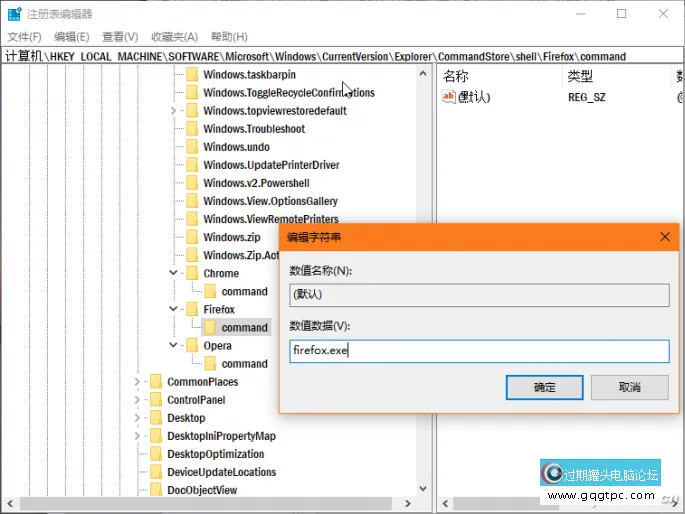This screenshot has height=514, width=685.
Task: Select the Opera key folder icon
Action: coord(191,346)
